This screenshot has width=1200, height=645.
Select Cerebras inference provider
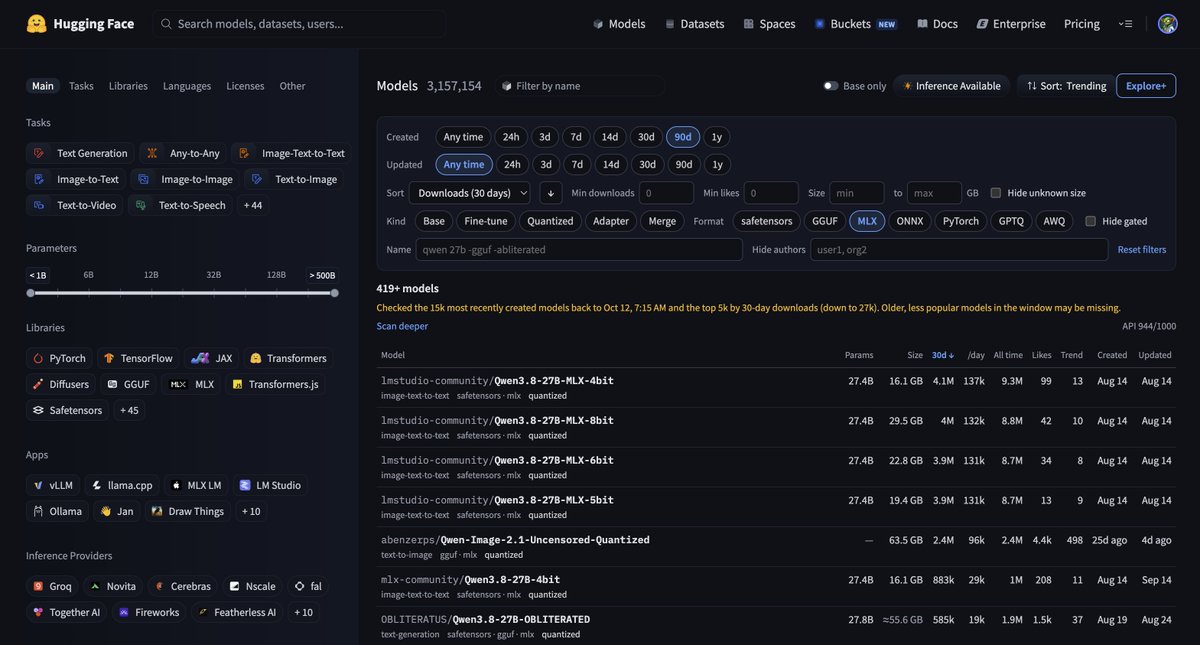coord(182,586)
